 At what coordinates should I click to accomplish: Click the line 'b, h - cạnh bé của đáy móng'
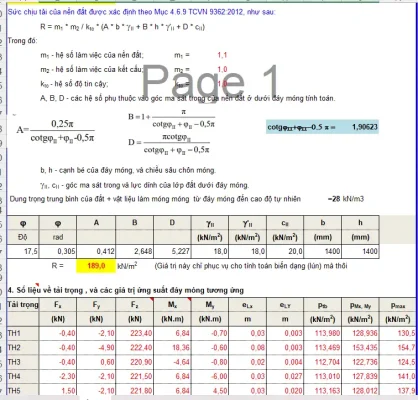[x=128, y=170]
